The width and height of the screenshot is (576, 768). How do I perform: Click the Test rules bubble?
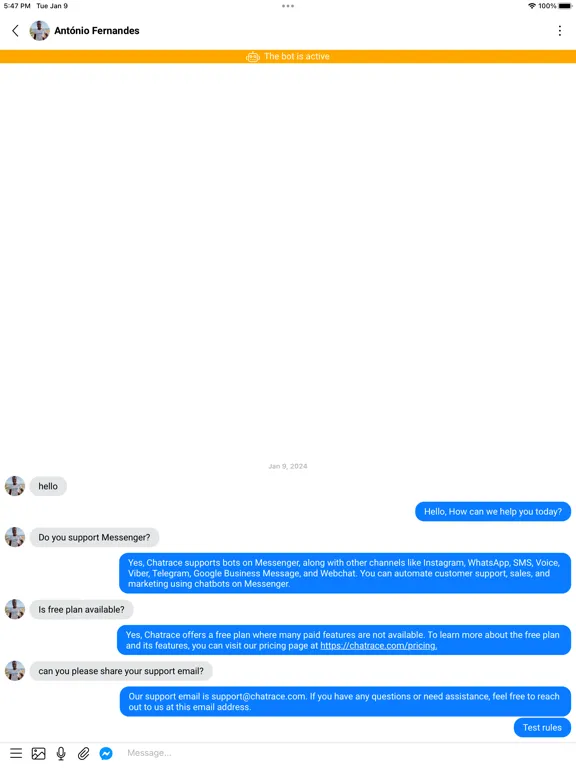tap(542, 727)
